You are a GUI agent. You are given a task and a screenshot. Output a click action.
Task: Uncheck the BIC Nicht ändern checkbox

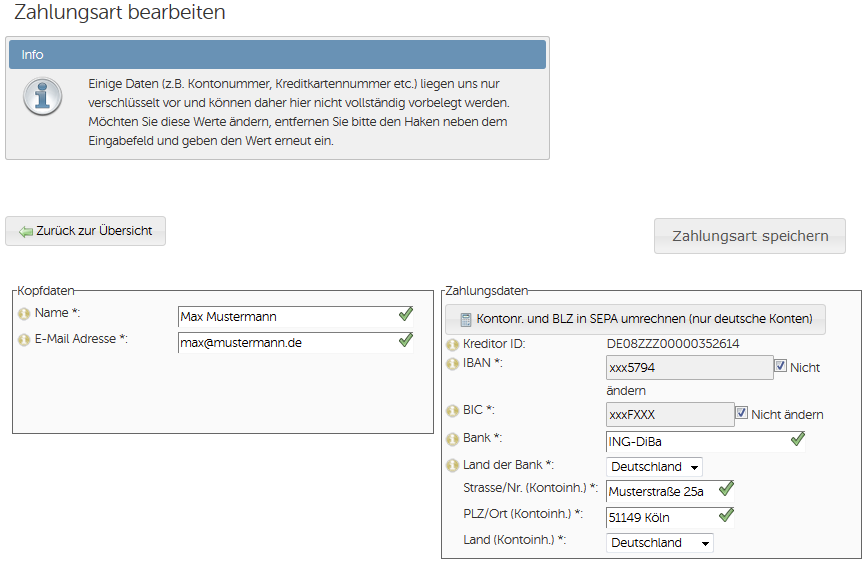[742, 412]
